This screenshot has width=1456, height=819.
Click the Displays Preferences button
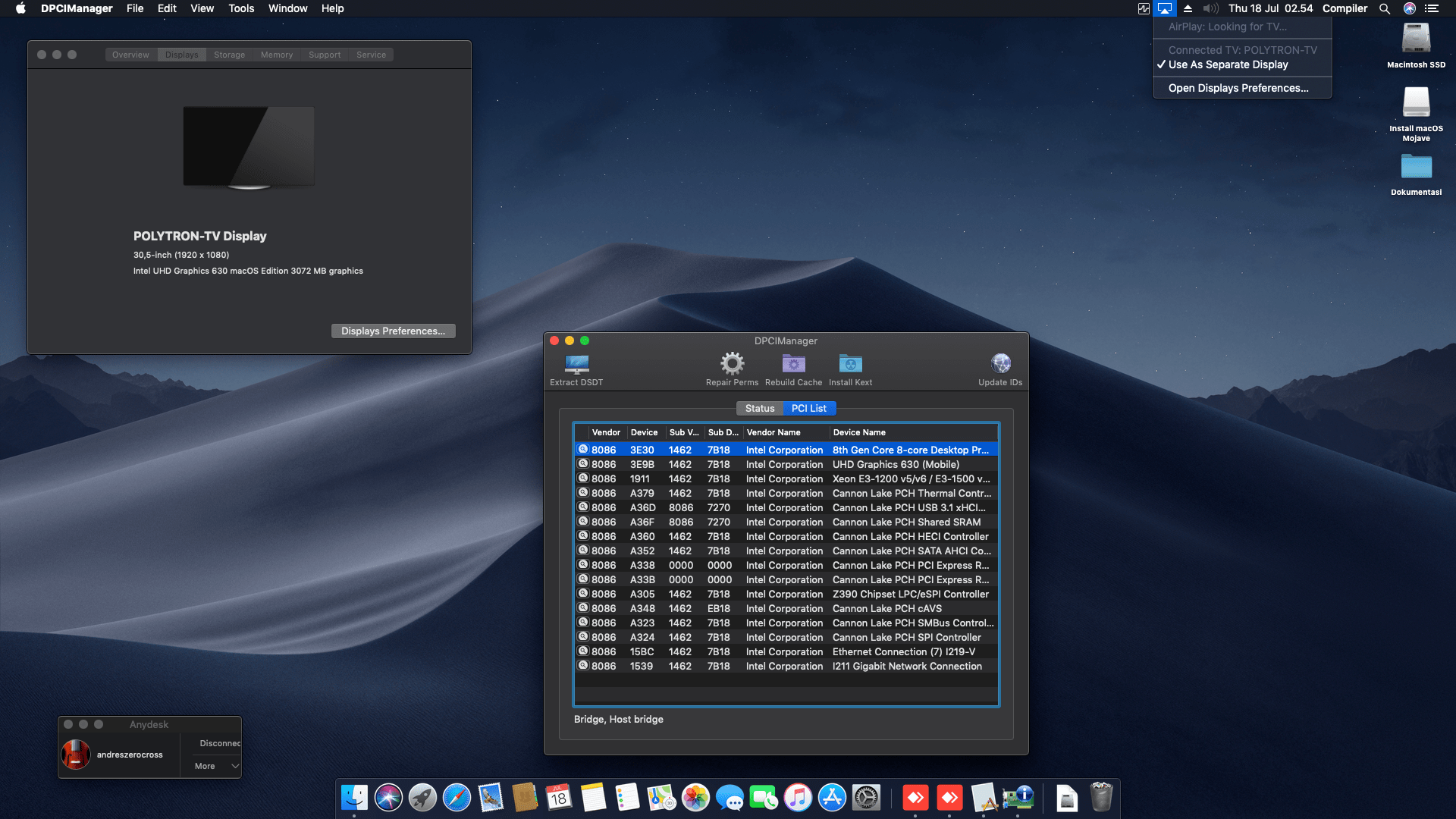coord(393,331)
